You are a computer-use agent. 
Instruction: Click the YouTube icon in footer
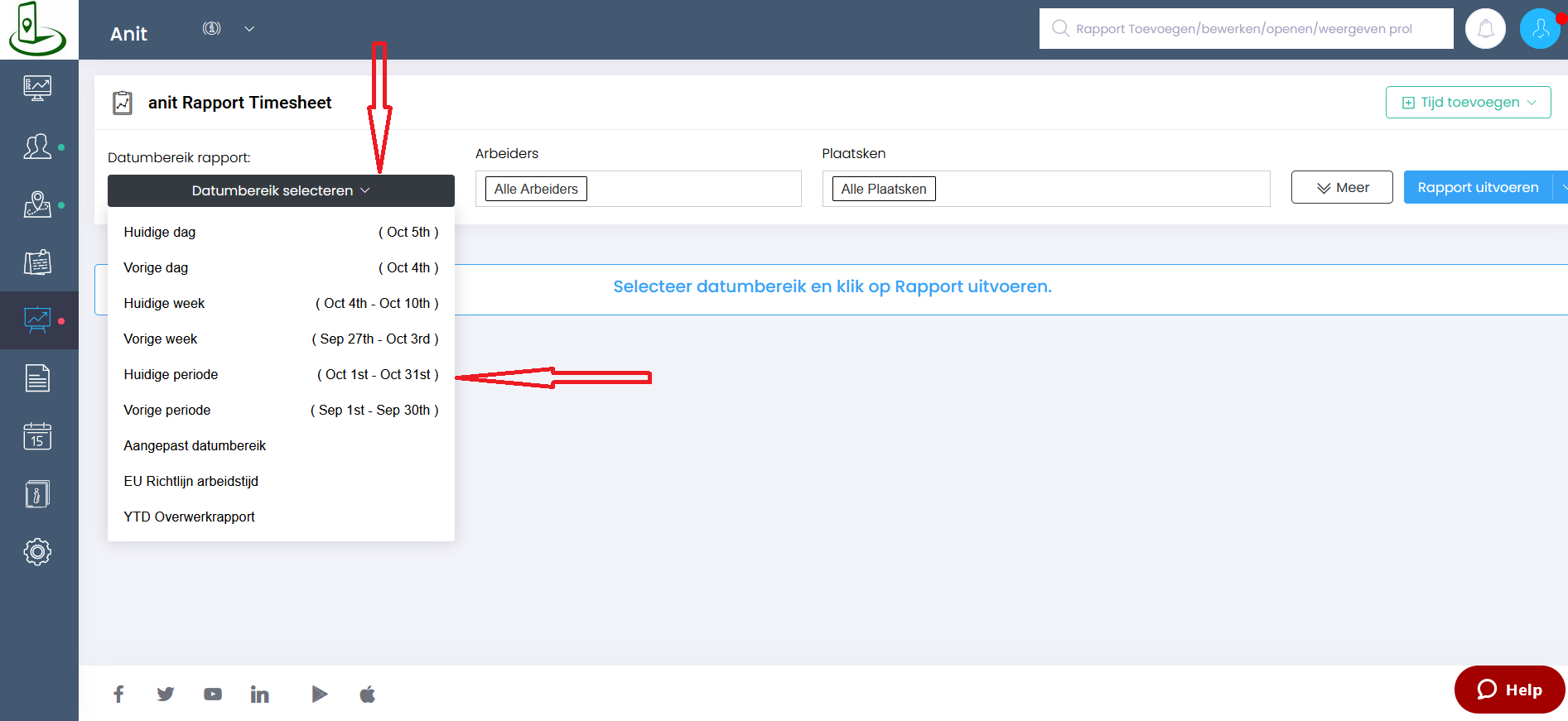[213, 694]
